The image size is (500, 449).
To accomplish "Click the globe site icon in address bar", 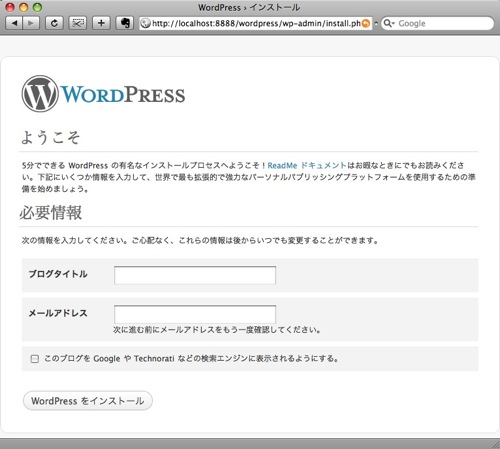I will coord(145,23).
